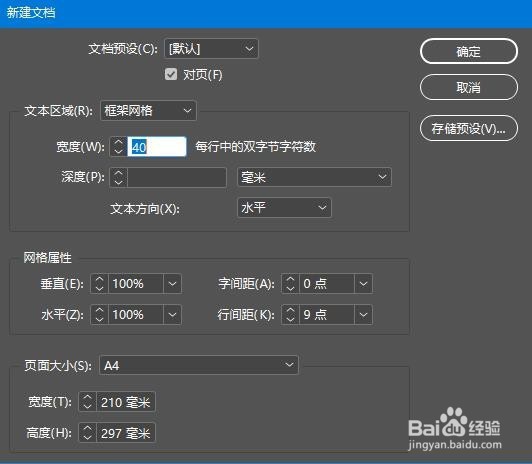Decrease 行间距(K) with the down stepper
532x464 pixels.
290,320
